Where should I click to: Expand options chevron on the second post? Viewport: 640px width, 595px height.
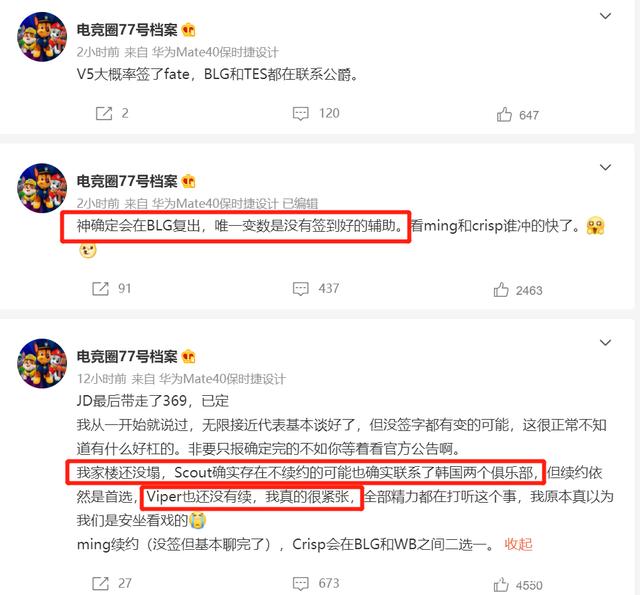[x=605, y=167]
